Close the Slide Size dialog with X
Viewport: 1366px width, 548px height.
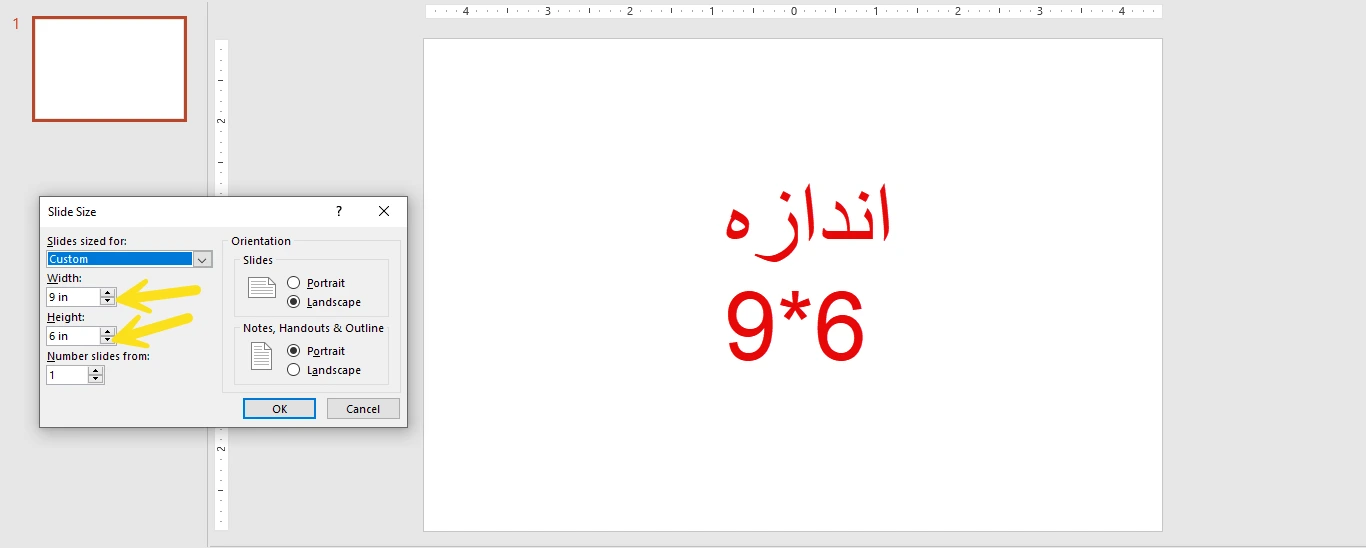[384, 211]
